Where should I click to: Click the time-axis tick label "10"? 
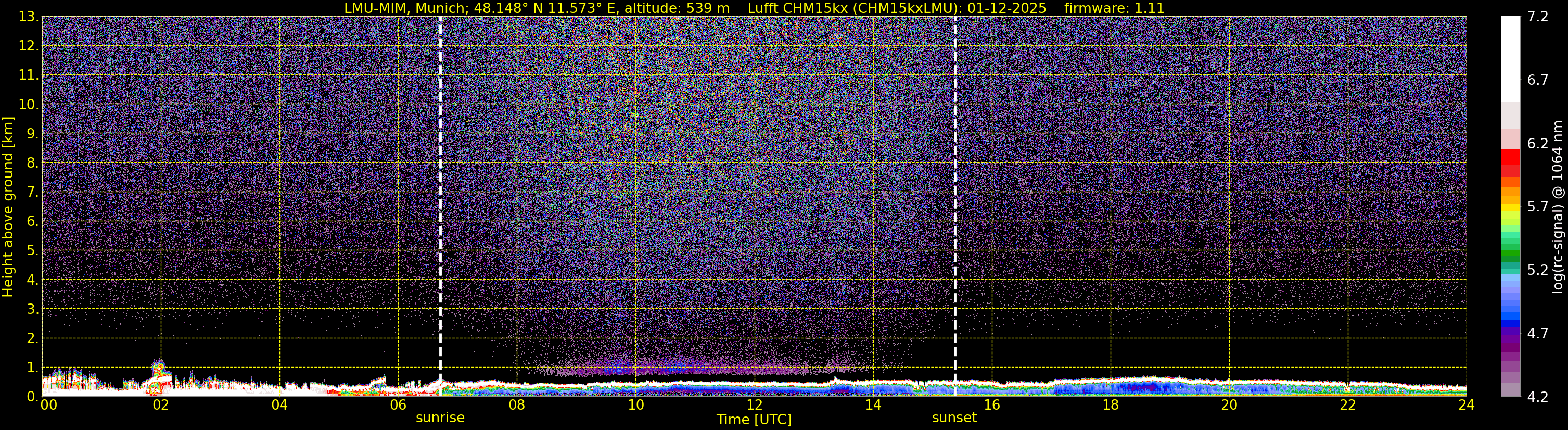(635, 405)
